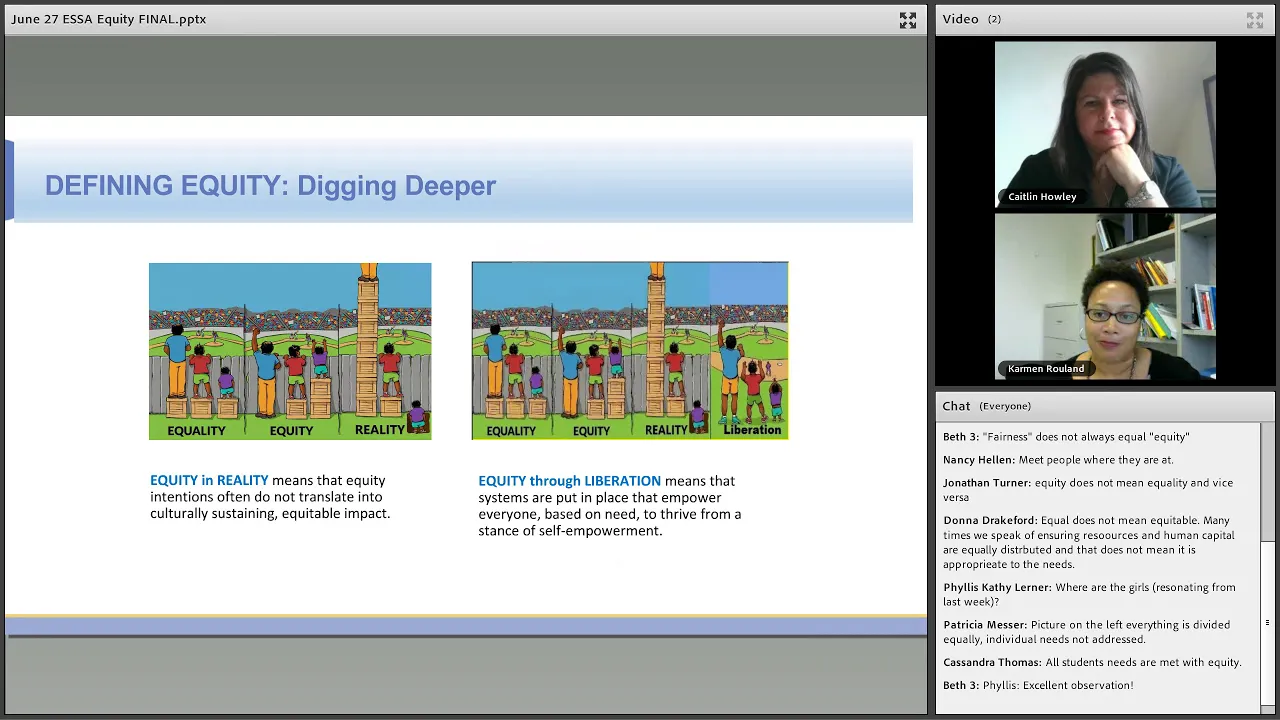The height and width of the screenshot is (720, 1280).
Task: Click the EQUALITY label in the left image
Action: click(196, 431)
